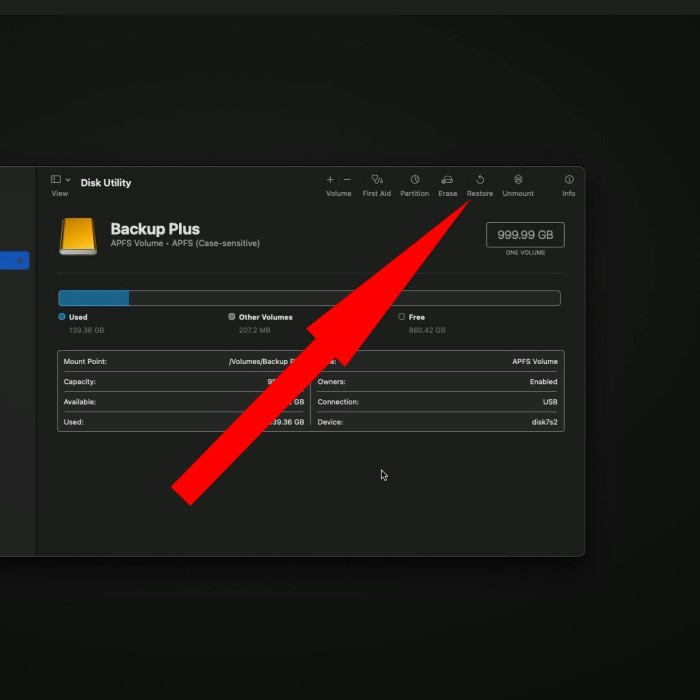Click the Free legend label
The image size is (700, 700).
click(417, 317)
